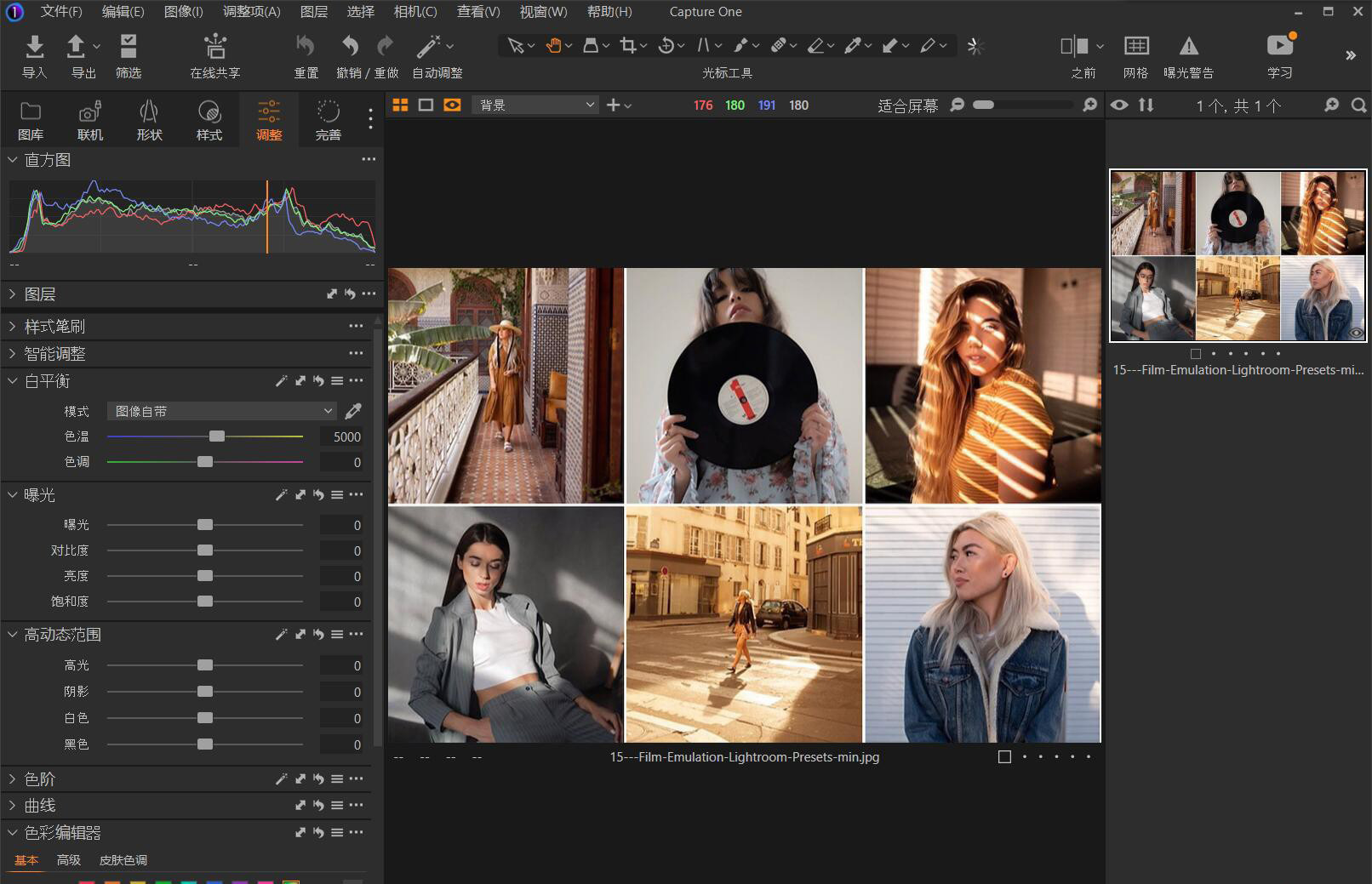Toggle the 曝光警告 exposure warning

(x=1188, y=46)
